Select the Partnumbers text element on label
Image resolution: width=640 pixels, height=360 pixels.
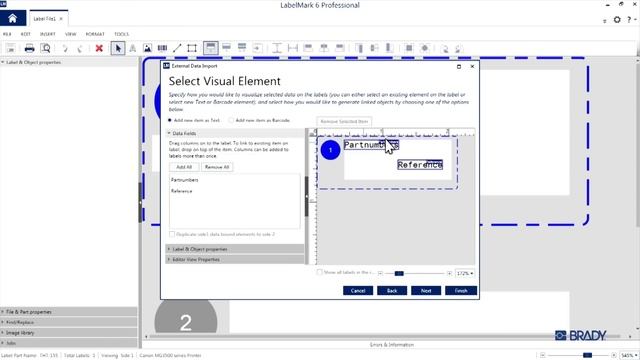pos(371,145)
